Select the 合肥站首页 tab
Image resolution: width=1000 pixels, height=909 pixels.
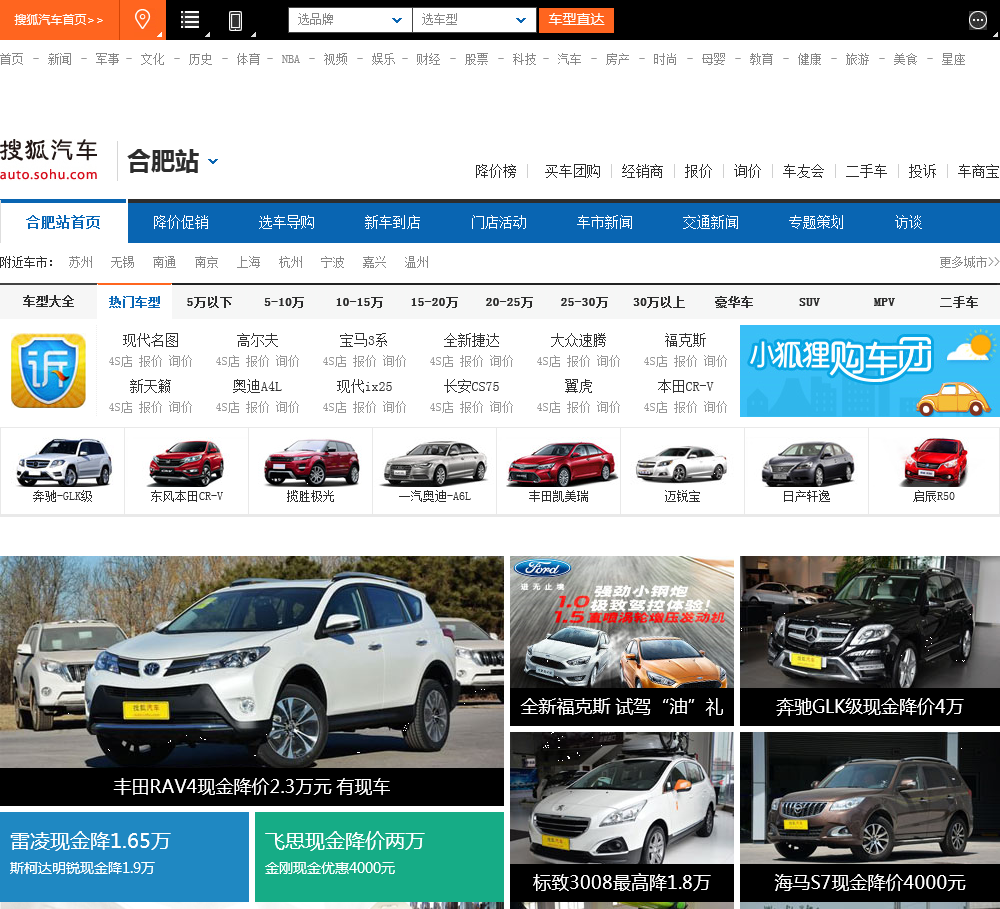63,222
